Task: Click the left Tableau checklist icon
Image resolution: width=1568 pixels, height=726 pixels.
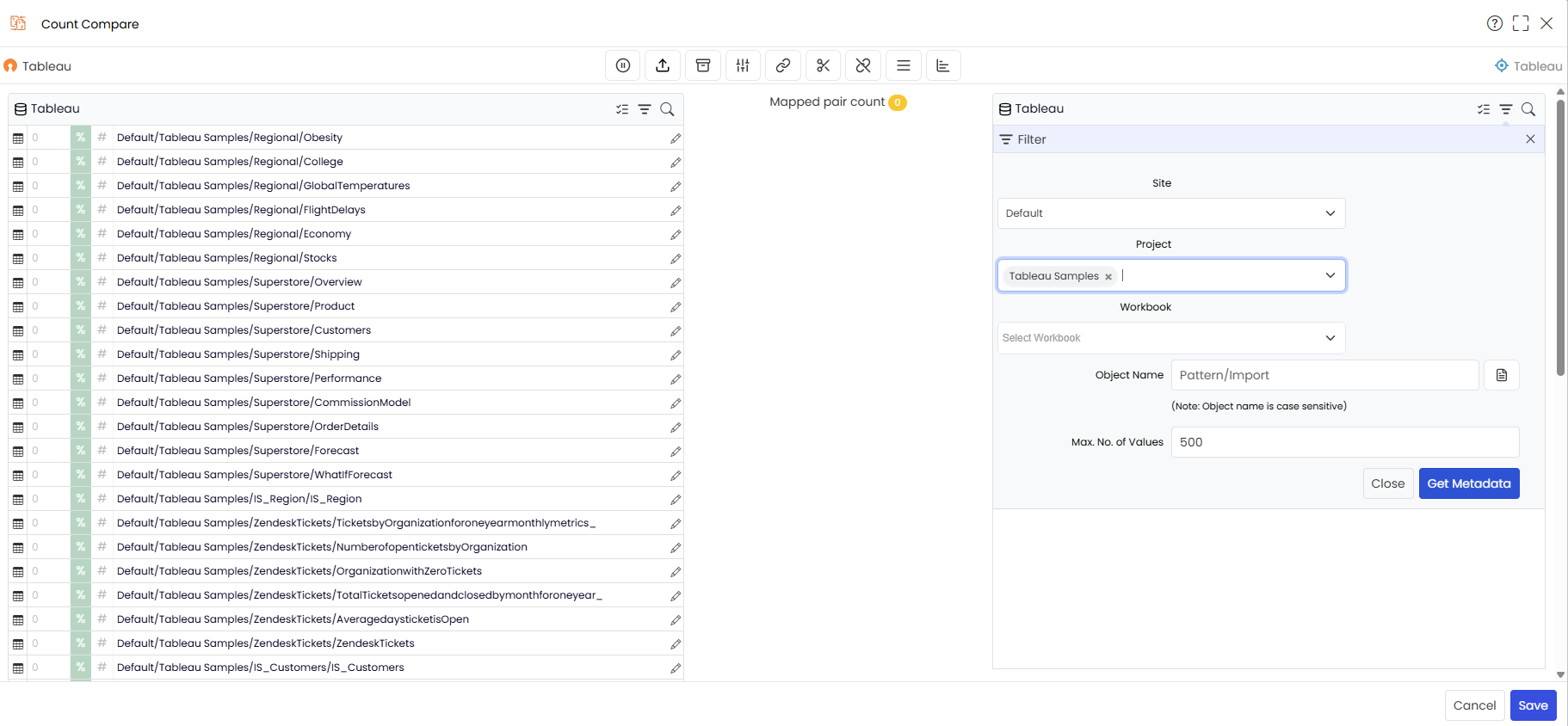Action: 622,109
